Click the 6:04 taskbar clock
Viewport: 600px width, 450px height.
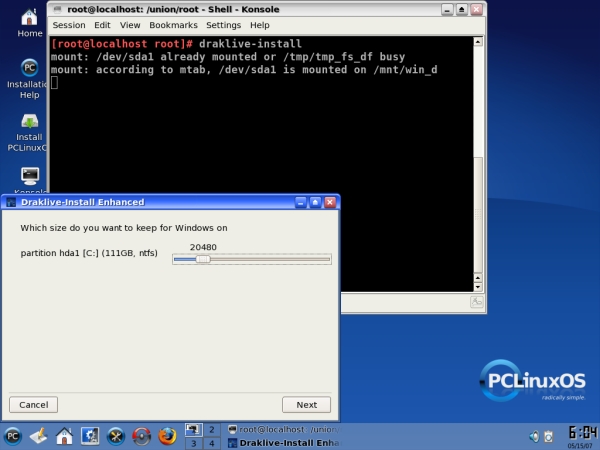[x=582, y=433]
